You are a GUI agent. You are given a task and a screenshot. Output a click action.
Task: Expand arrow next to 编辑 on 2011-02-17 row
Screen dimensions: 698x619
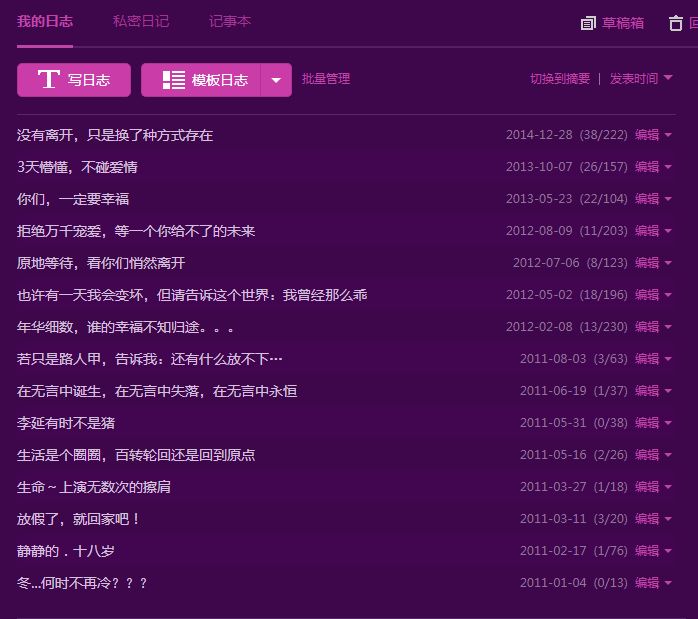point(668,551)
